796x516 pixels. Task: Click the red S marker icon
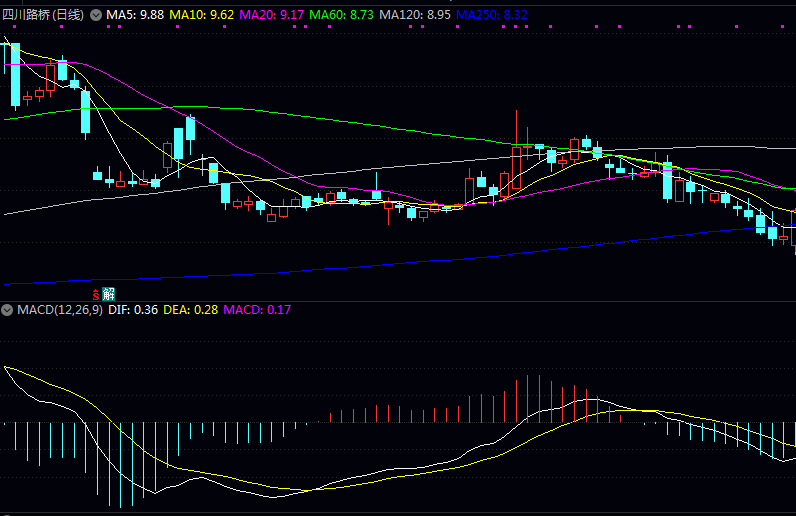pos(96,294)
